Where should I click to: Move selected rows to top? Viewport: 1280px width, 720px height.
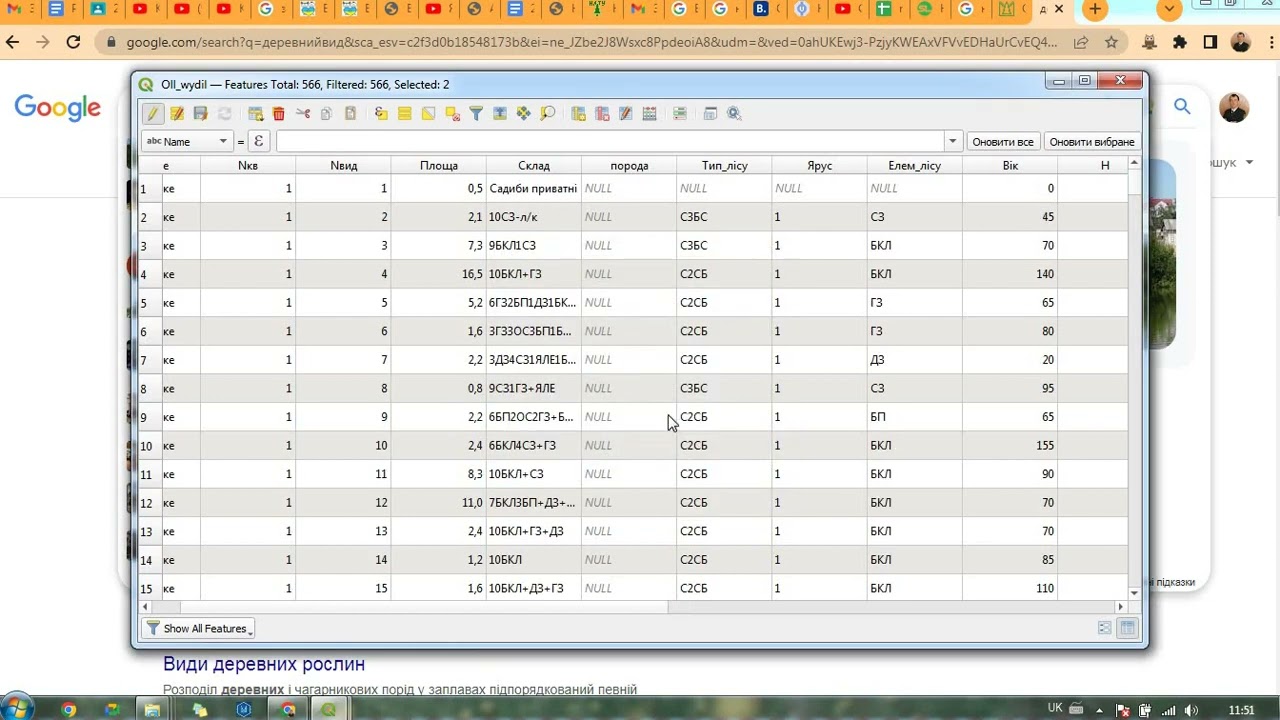coord(500,114)
